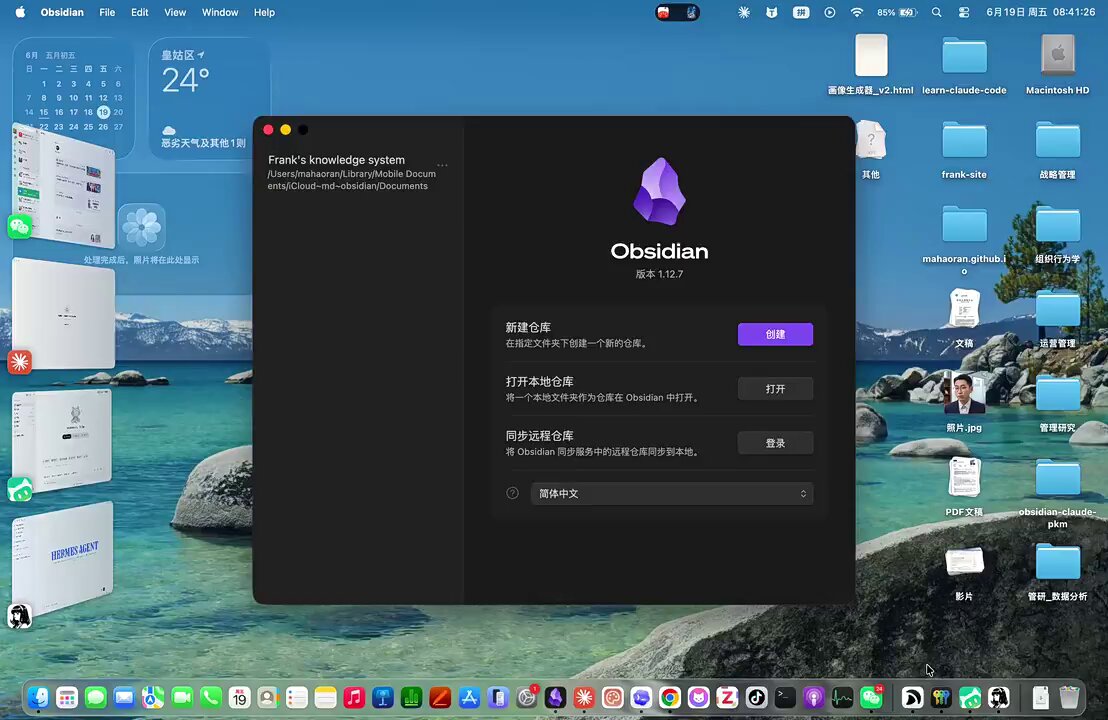The image size is (1108, 720).
Task: Open Keynote from the Dock
Action: (x=383, y=697)
